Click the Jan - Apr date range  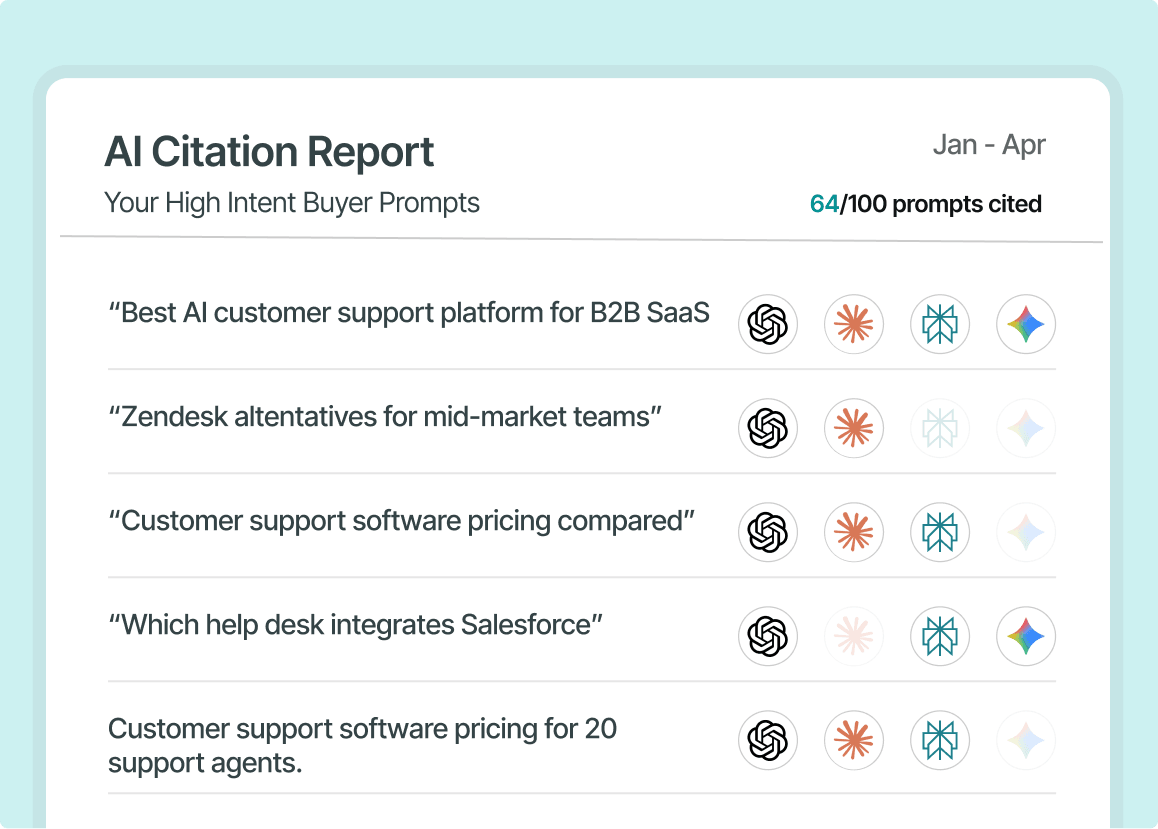tap(989, 145)
